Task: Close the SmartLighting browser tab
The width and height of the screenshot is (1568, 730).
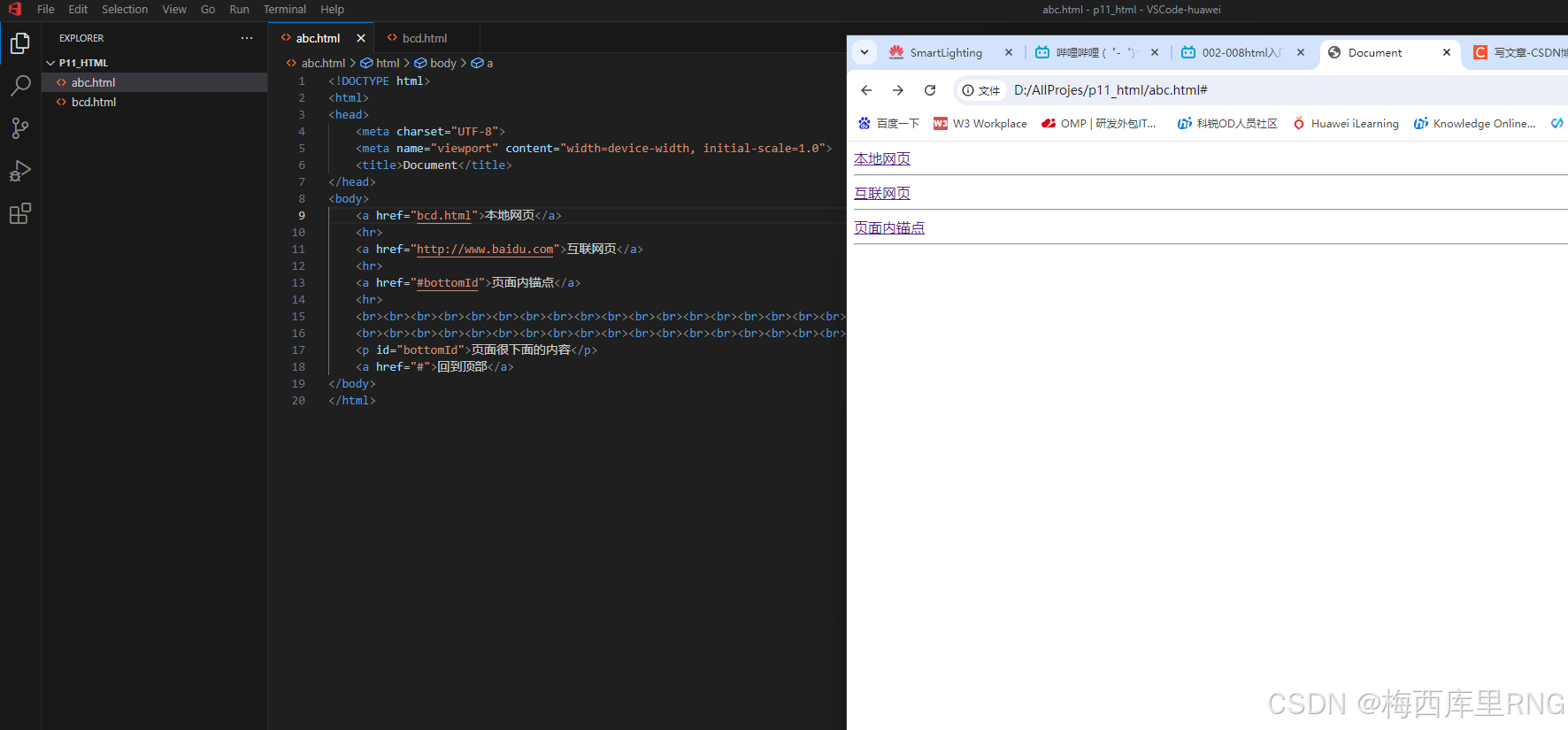Action: click(1009, 52)
